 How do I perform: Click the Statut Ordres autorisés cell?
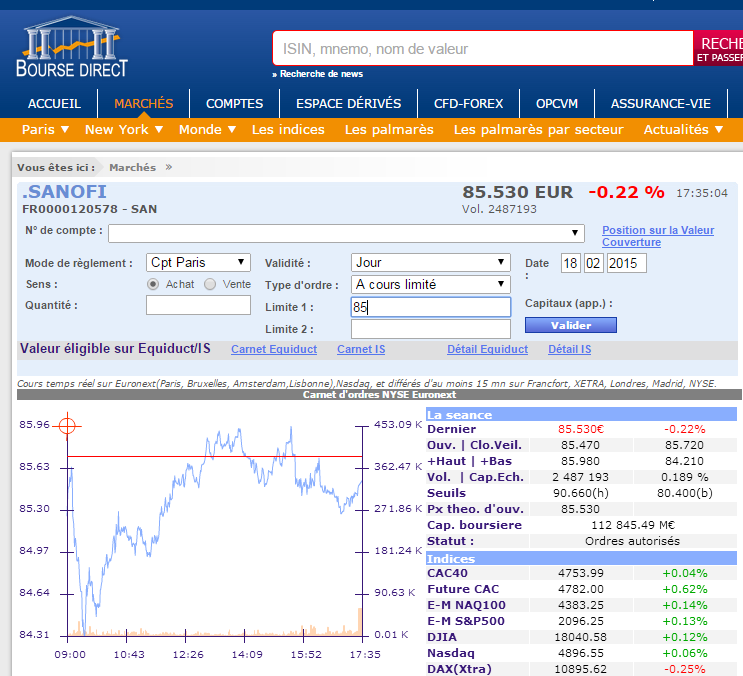click(633, 541)
